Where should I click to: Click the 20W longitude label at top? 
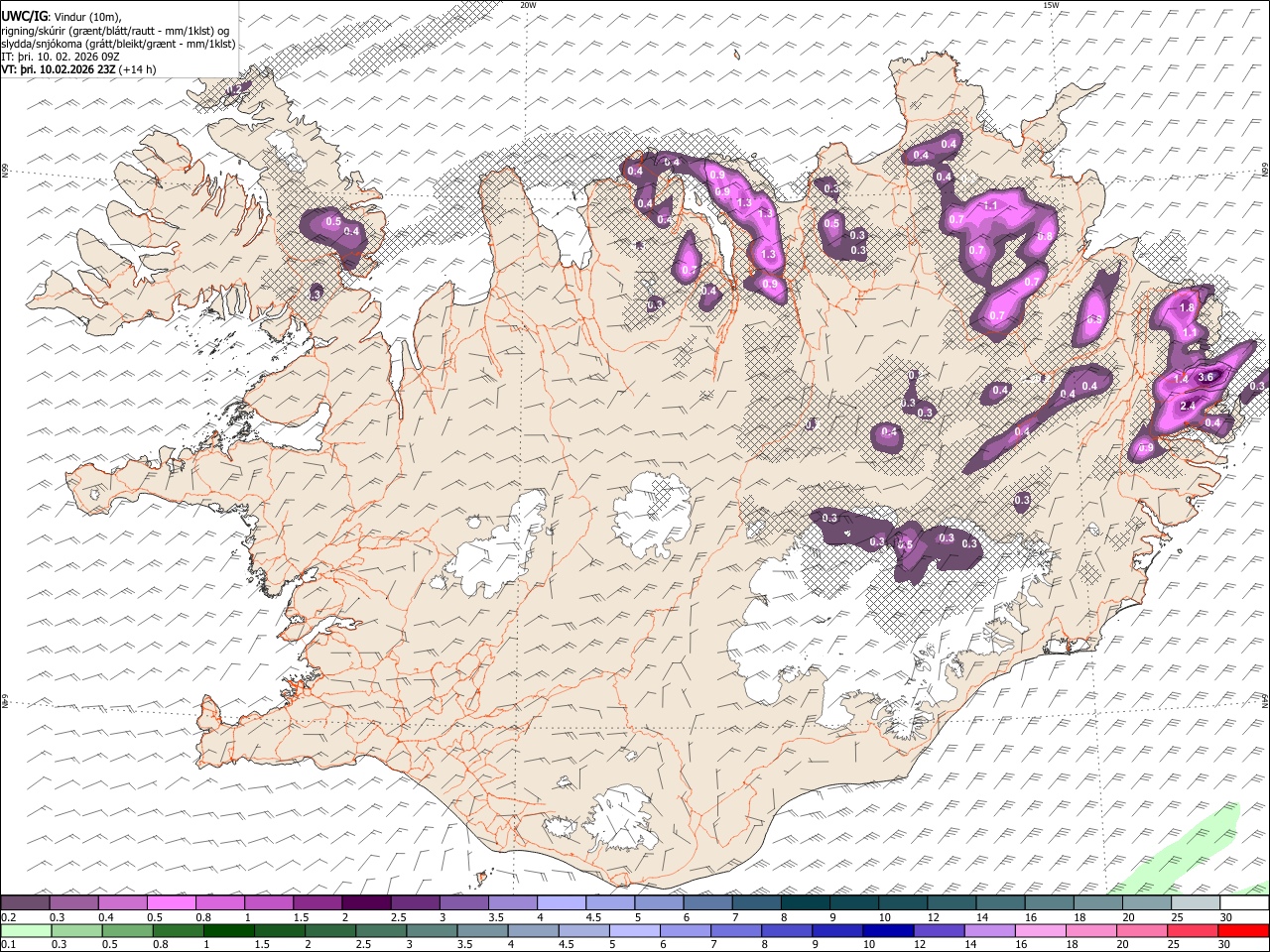(528, 5)
